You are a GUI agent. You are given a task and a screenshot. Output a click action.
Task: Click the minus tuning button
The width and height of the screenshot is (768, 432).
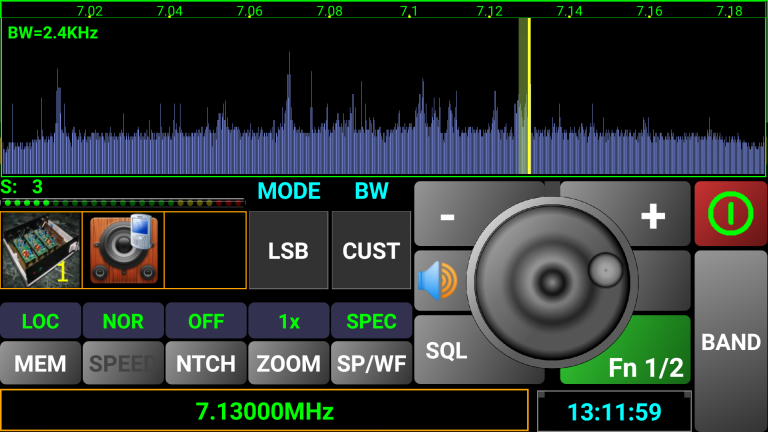[x=447, y=216]
